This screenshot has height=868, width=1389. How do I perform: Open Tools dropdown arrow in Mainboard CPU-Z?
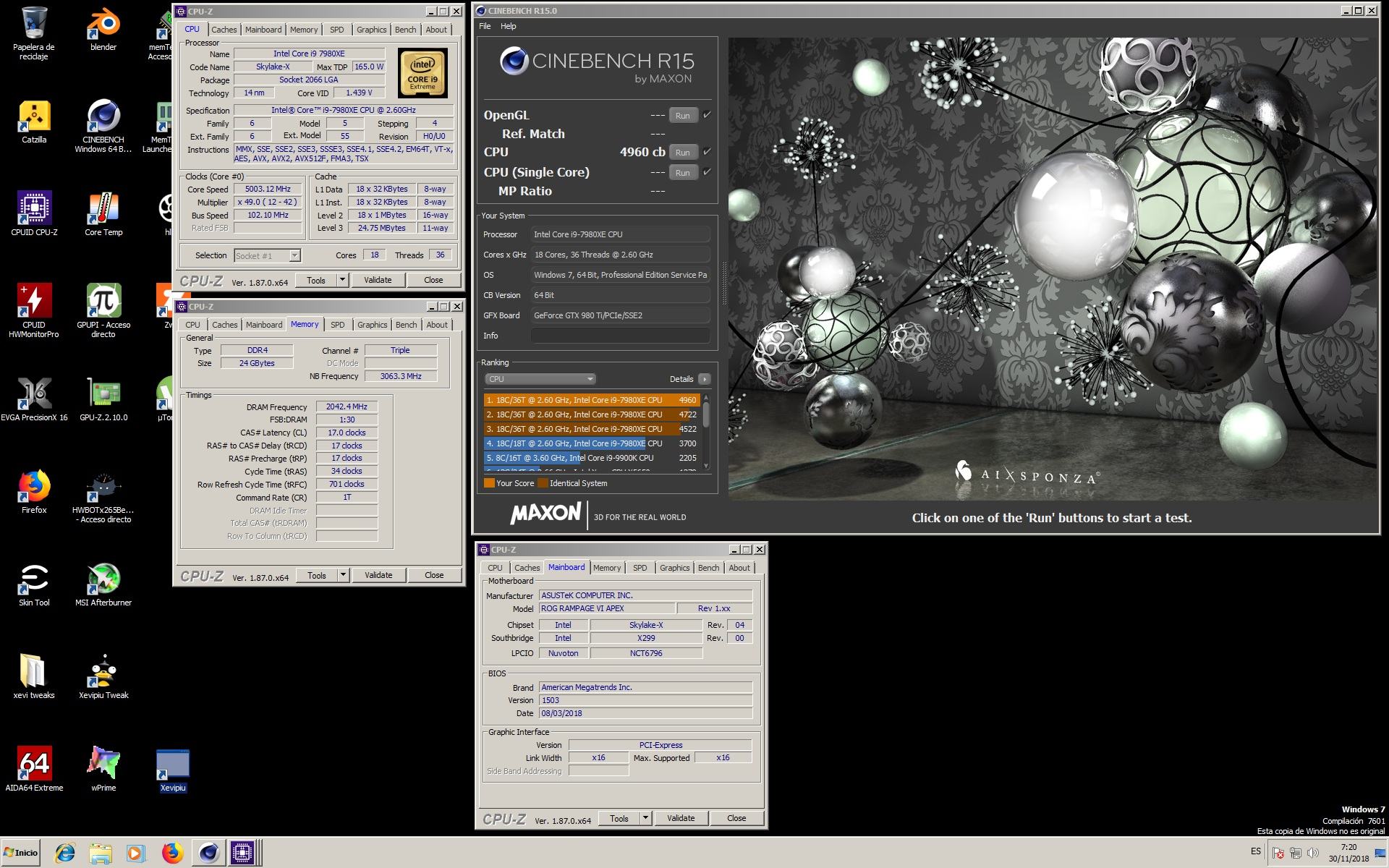click(x=645, y=818)
